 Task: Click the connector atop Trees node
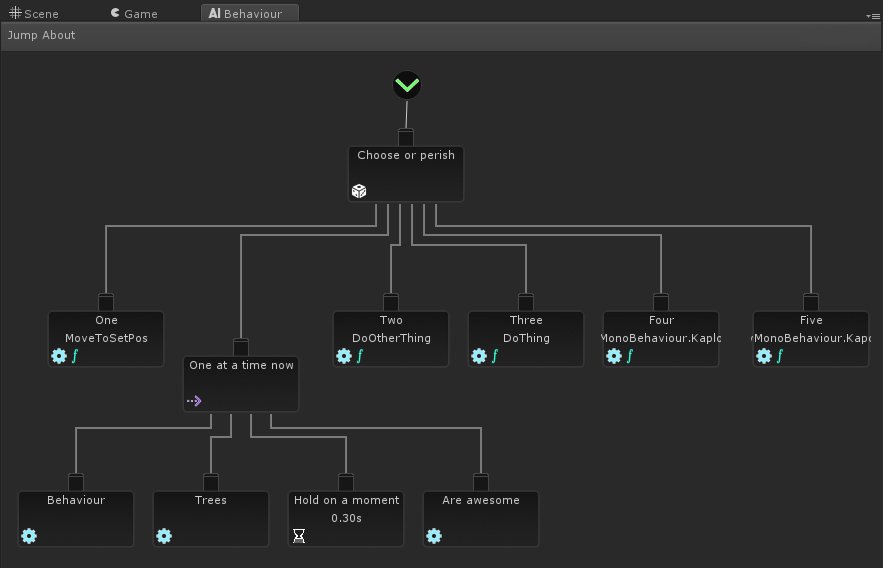(x=211, y=482)
